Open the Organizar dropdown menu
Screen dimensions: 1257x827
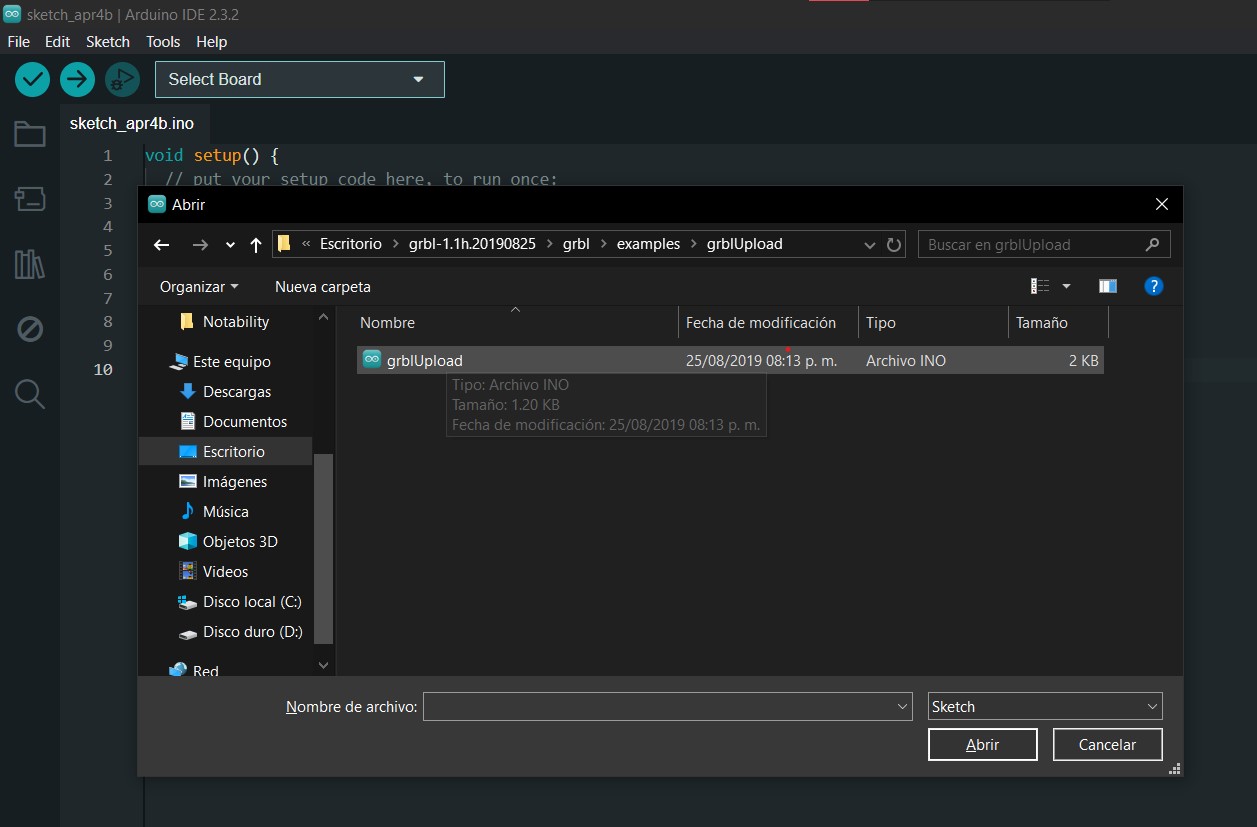[x=199, y=286]
